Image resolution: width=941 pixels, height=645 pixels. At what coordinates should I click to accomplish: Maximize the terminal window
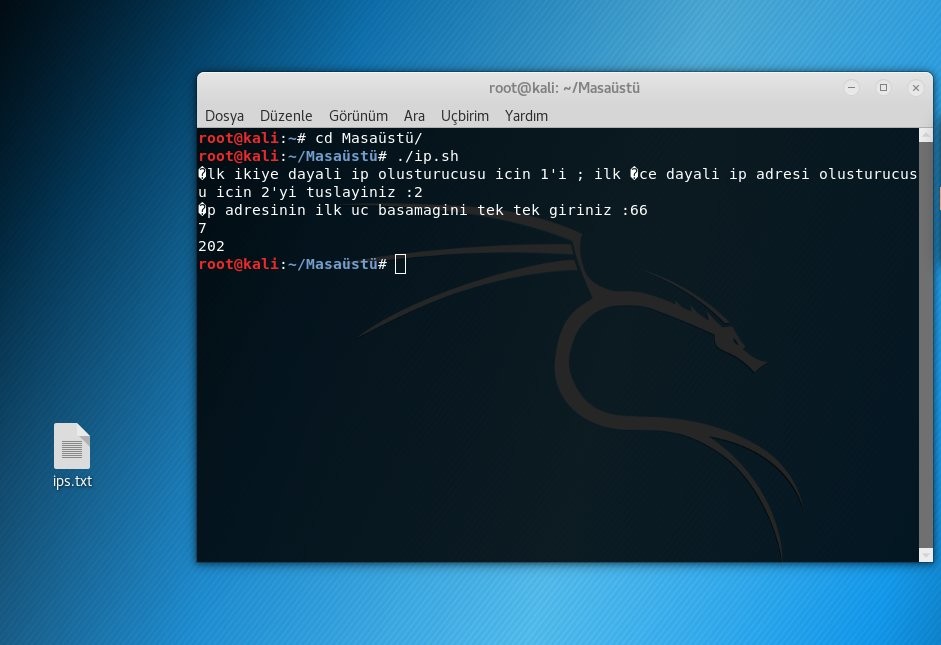883,88
